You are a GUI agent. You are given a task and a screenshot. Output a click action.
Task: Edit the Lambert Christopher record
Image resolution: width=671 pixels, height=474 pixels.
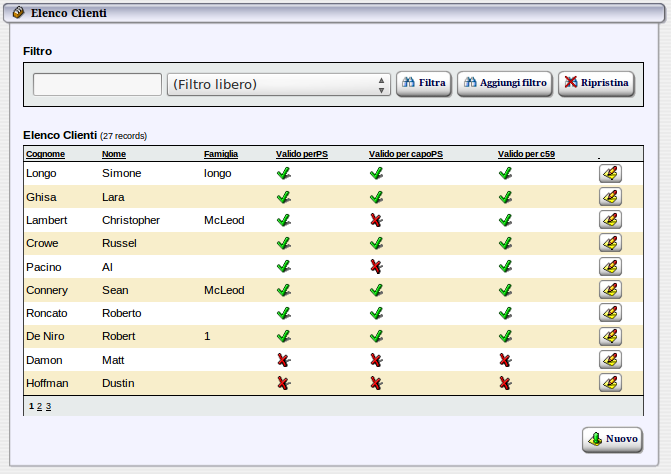(610, 220)
